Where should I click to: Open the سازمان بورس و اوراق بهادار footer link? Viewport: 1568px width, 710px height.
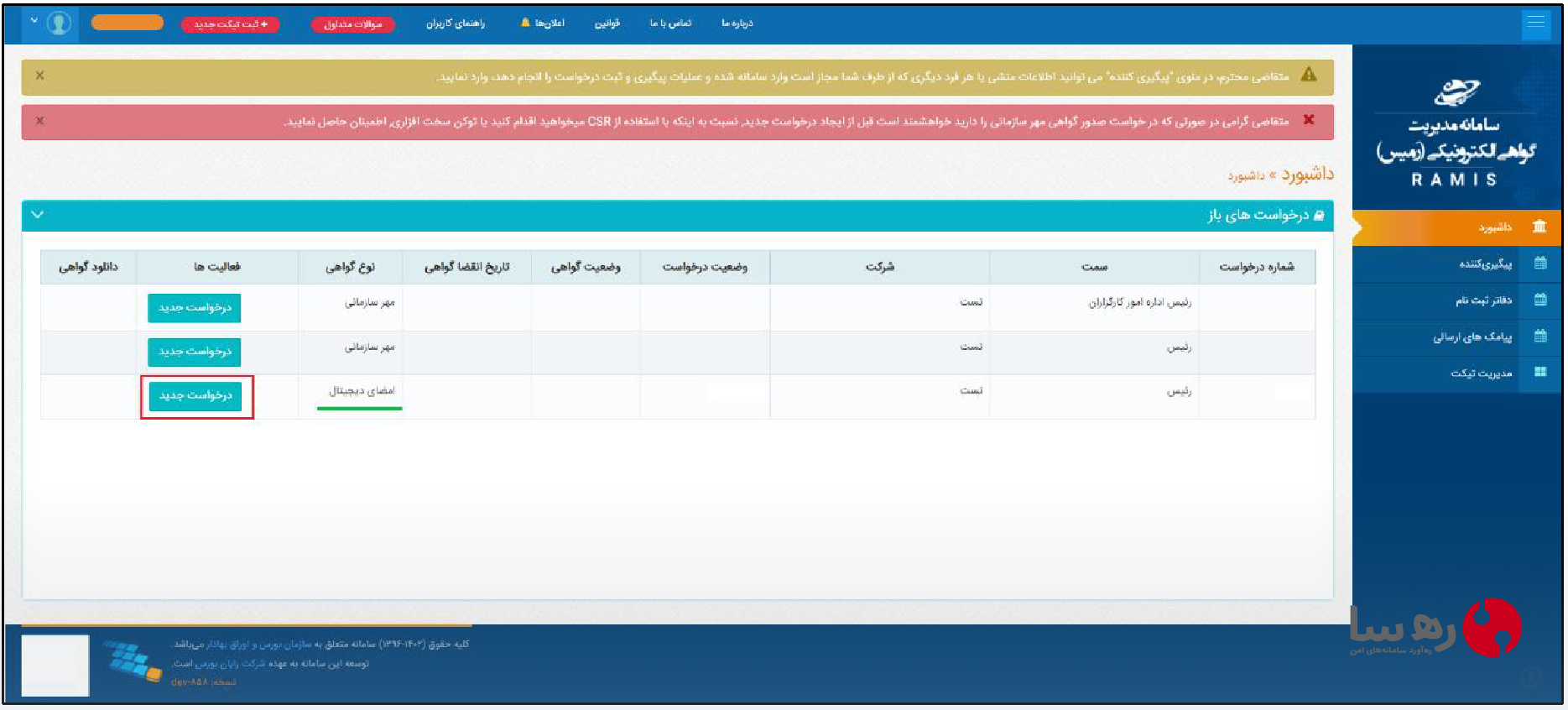coord(259,645)
